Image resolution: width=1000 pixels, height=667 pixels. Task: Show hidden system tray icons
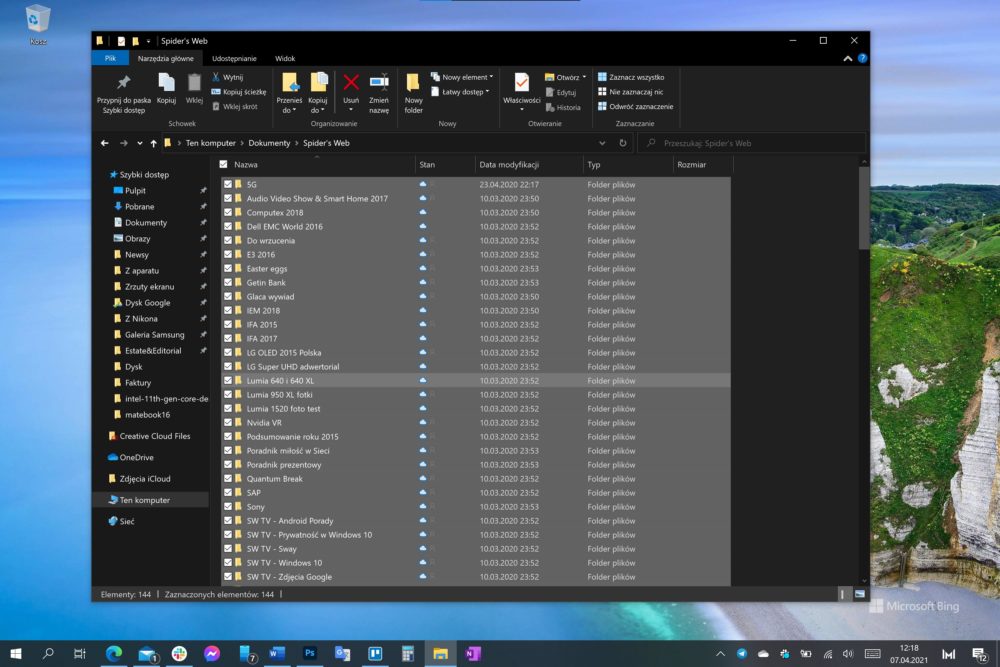(721, 654)
